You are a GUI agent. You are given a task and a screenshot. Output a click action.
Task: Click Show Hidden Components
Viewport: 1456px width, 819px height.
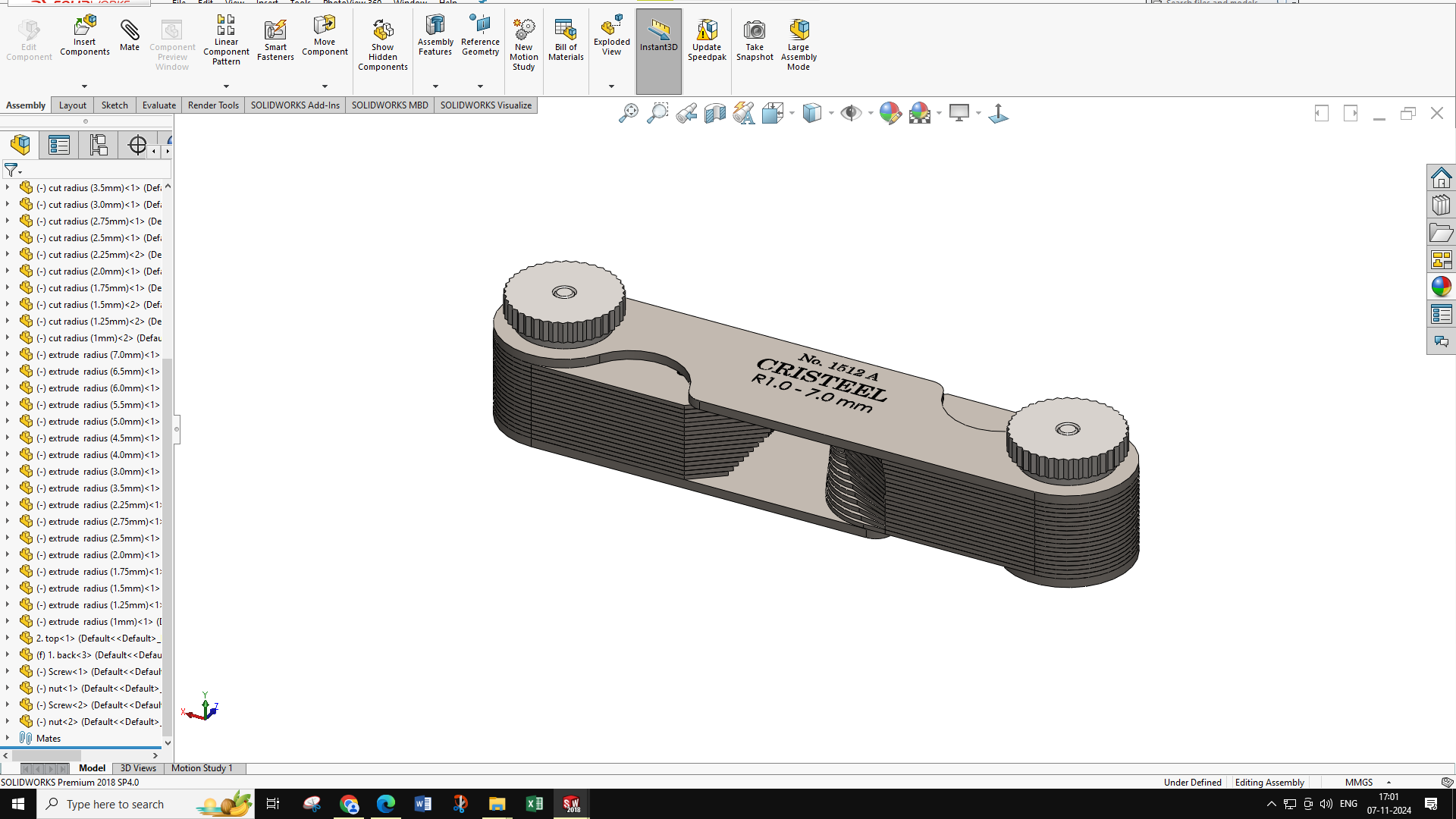pos(383,45)
